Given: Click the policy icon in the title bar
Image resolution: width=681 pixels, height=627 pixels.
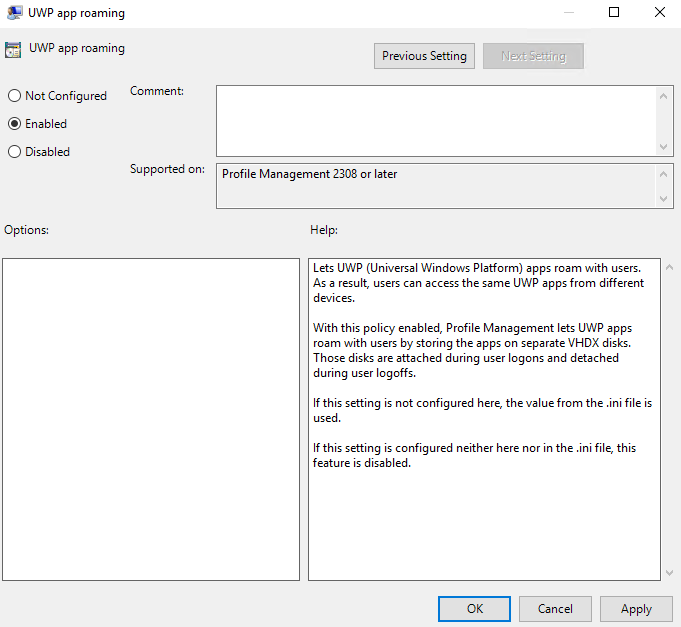Looking at the screenshot, I should [x=13, y=13].
